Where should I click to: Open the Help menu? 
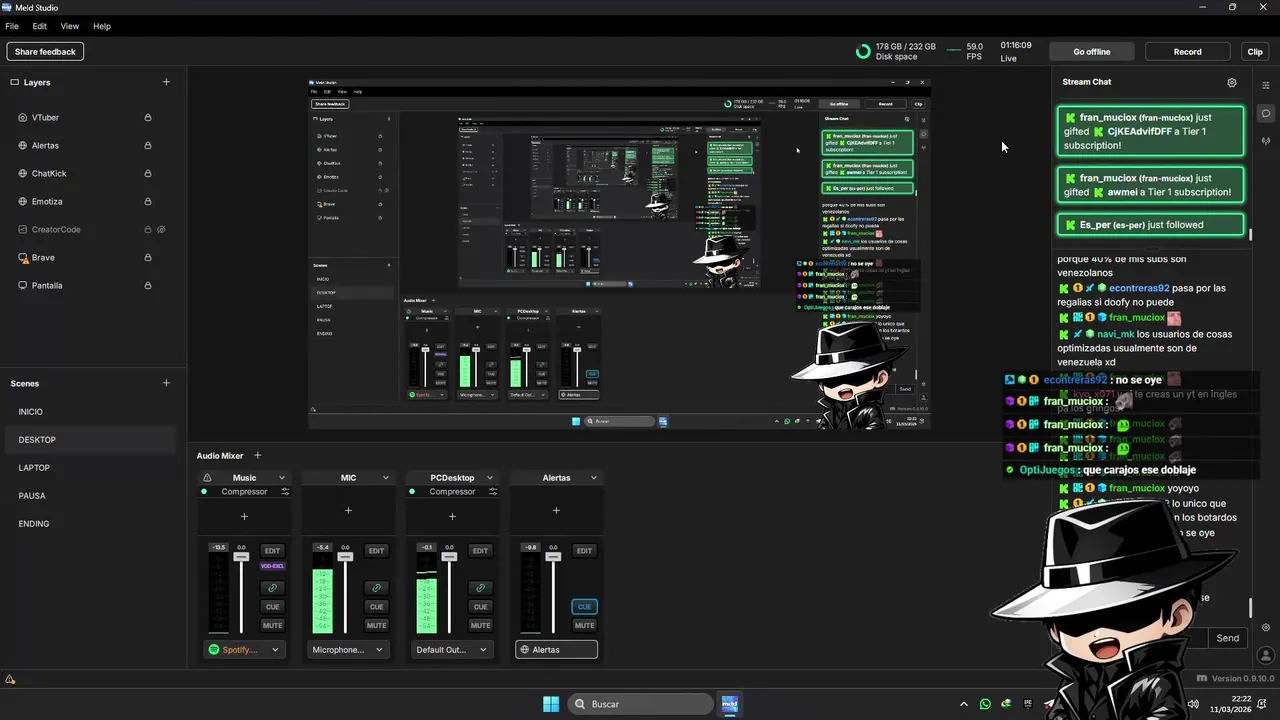(x=102, y=26)
